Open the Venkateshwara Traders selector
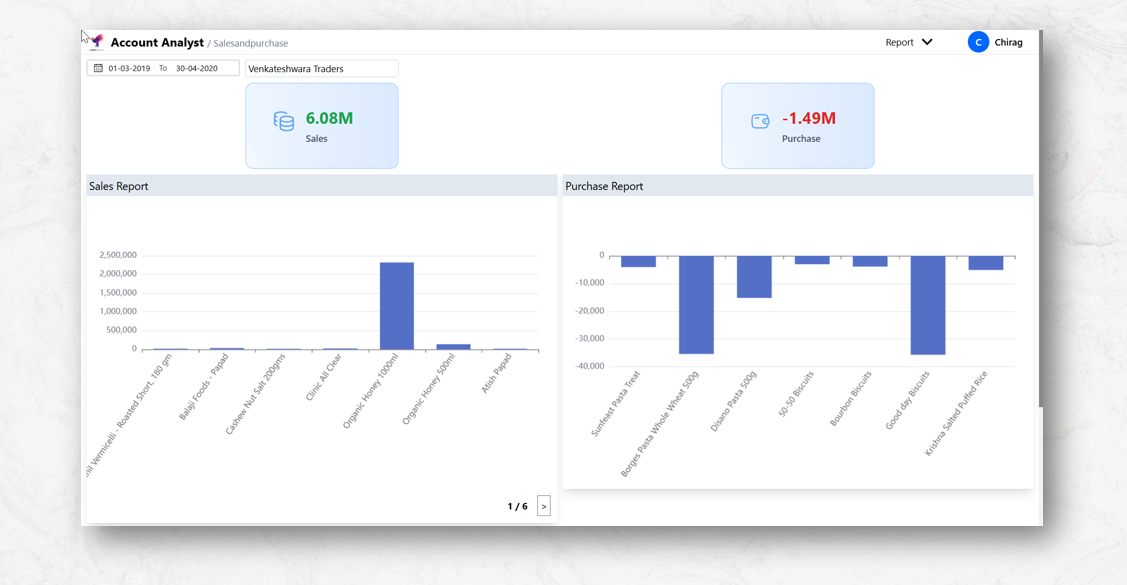 (321, 68)
